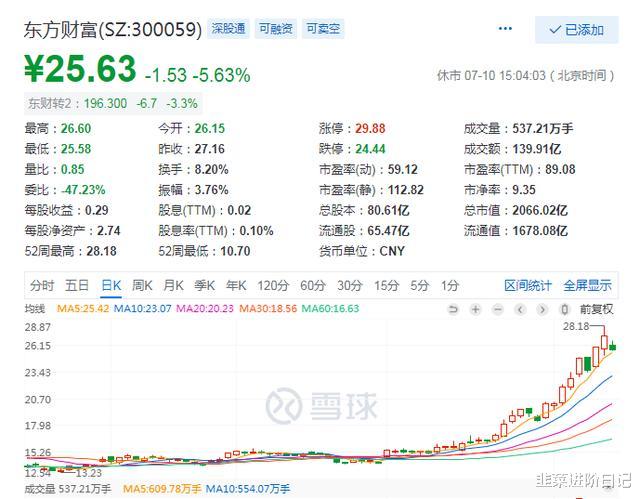640x499 pixels.
Task: Click the 委比 value -47.23%
Action: click(x=83, y=190)
